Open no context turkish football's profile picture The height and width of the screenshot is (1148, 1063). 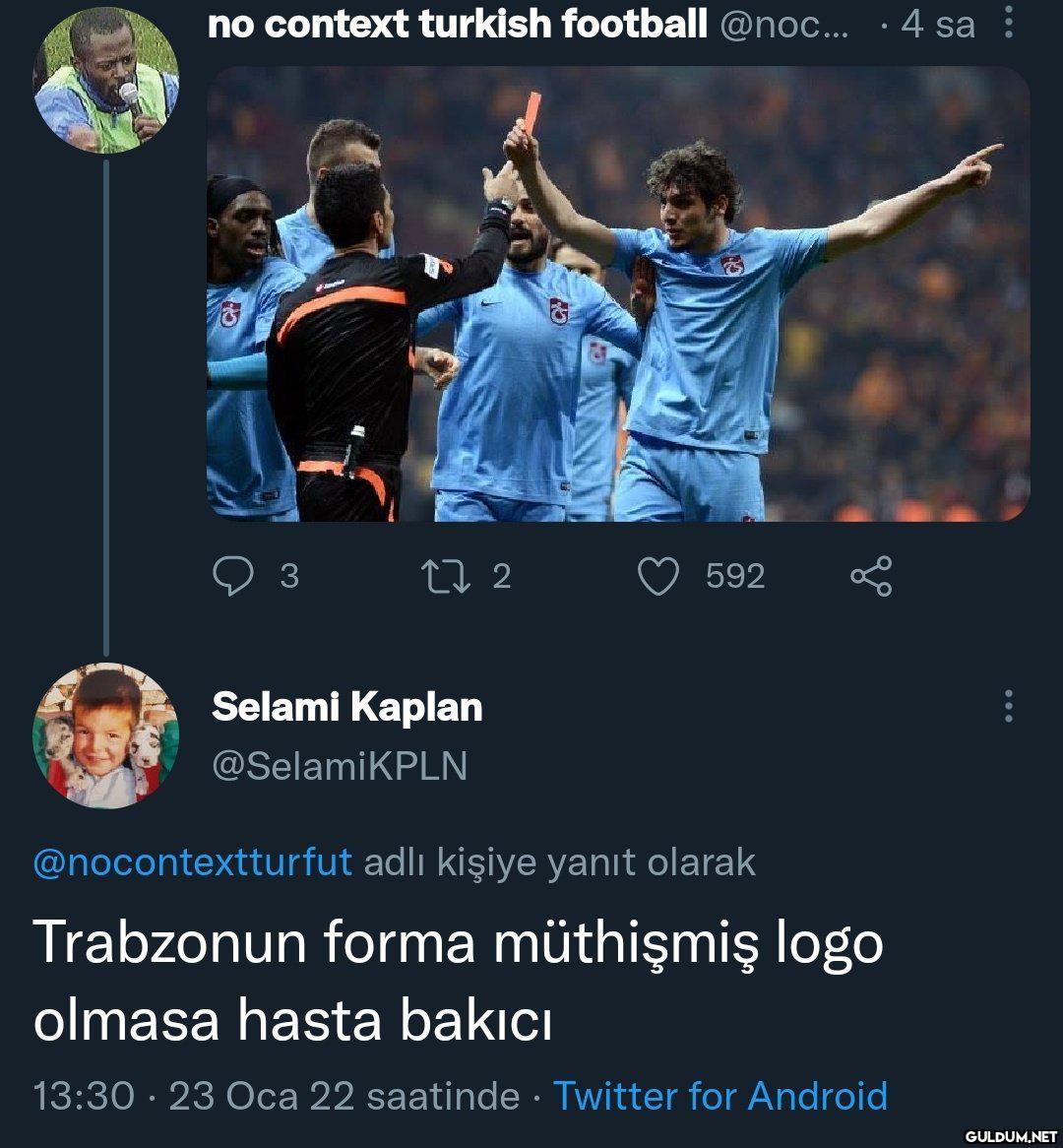106,80
